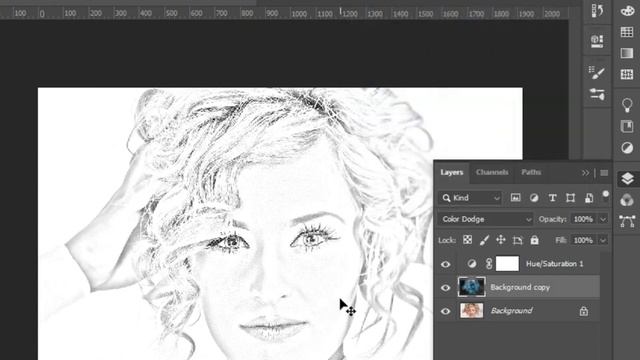640x360 pixels.
Task: Toggle layer filtering switch on or off
Action: 606,196
